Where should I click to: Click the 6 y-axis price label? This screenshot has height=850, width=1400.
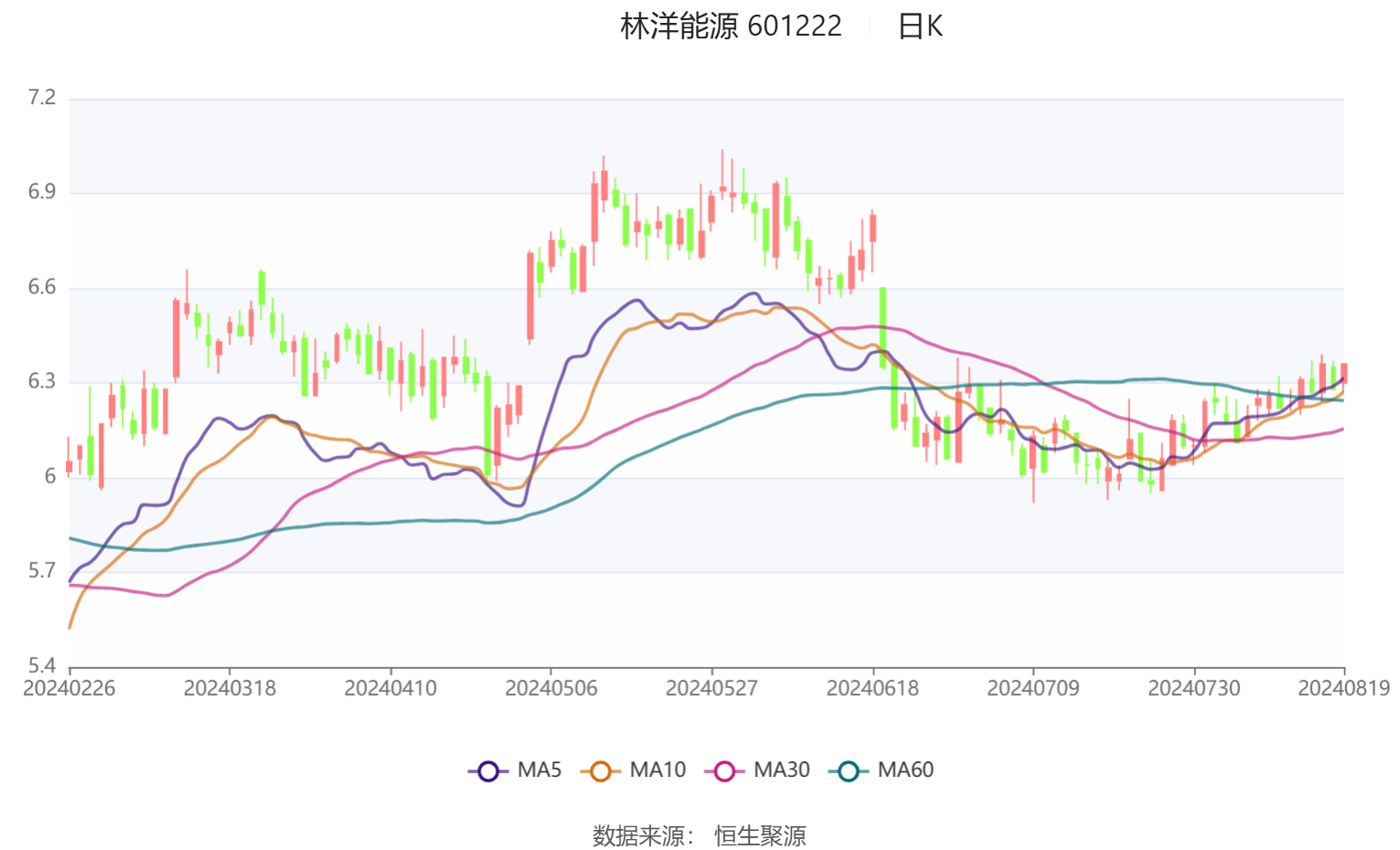tap(50, 476)
